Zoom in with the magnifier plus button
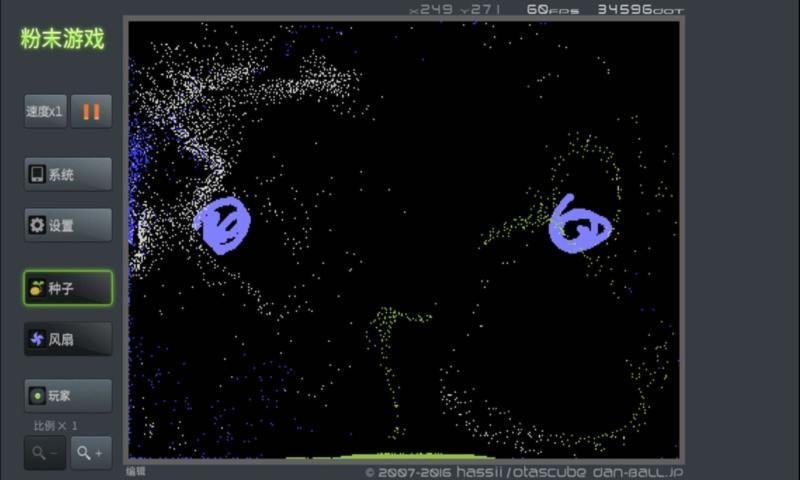This screenshot has height=480, width=800. tap(91, 452)
